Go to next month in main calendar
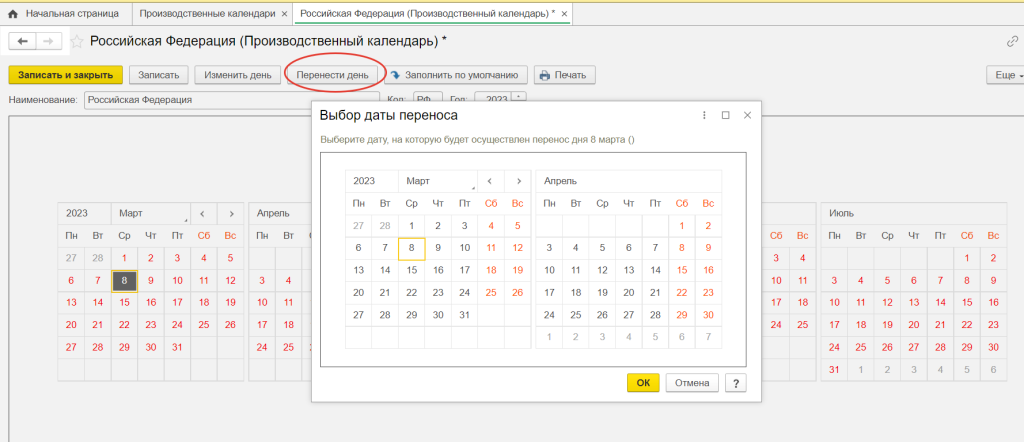 click(x=231, y=213)
